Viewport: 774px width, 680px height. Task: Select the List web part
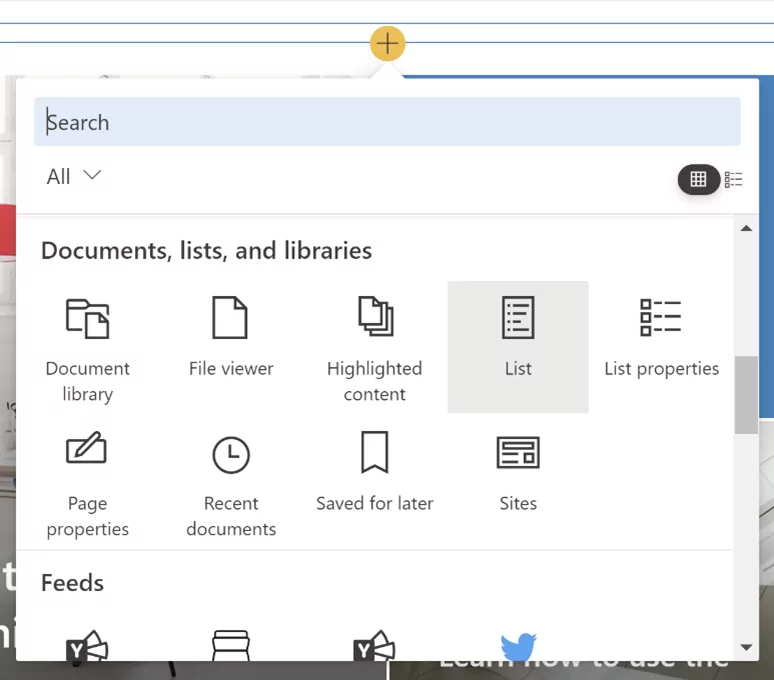point(518,347)
